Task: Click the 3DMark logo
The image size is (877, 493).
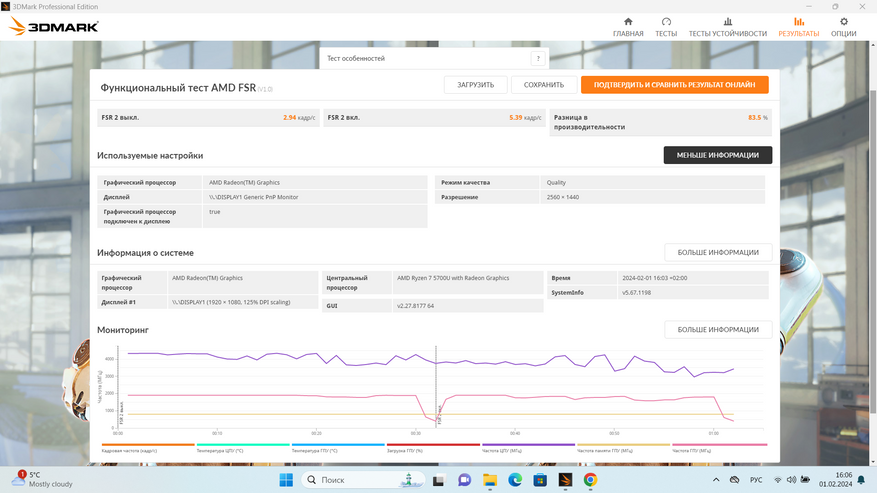Action: coord(54,27)
